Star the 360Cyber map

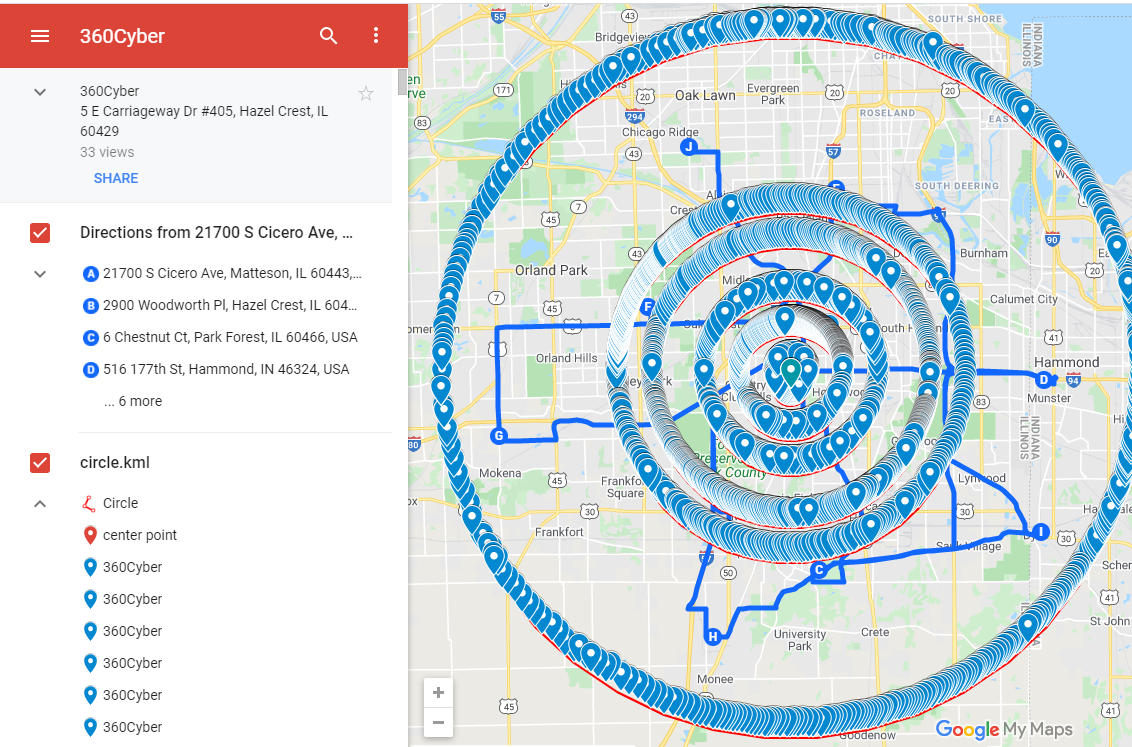(x=366, y=93)
